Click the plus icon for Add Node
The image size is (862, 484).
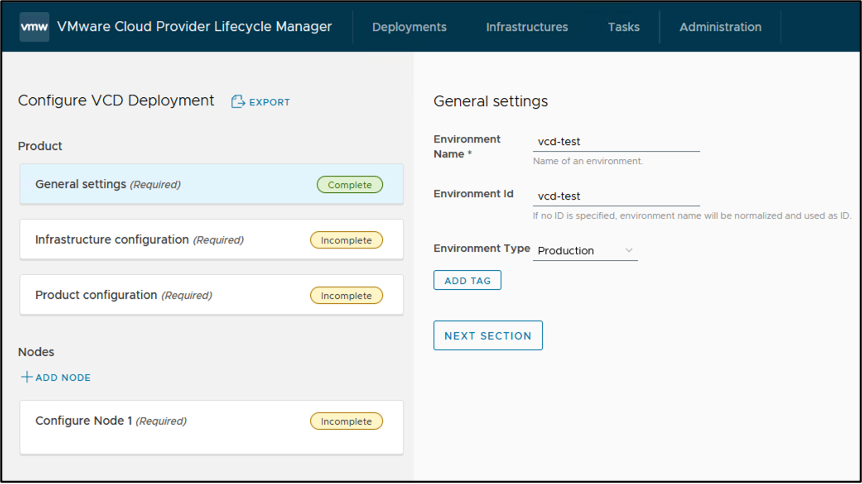[x=27, y=377]
